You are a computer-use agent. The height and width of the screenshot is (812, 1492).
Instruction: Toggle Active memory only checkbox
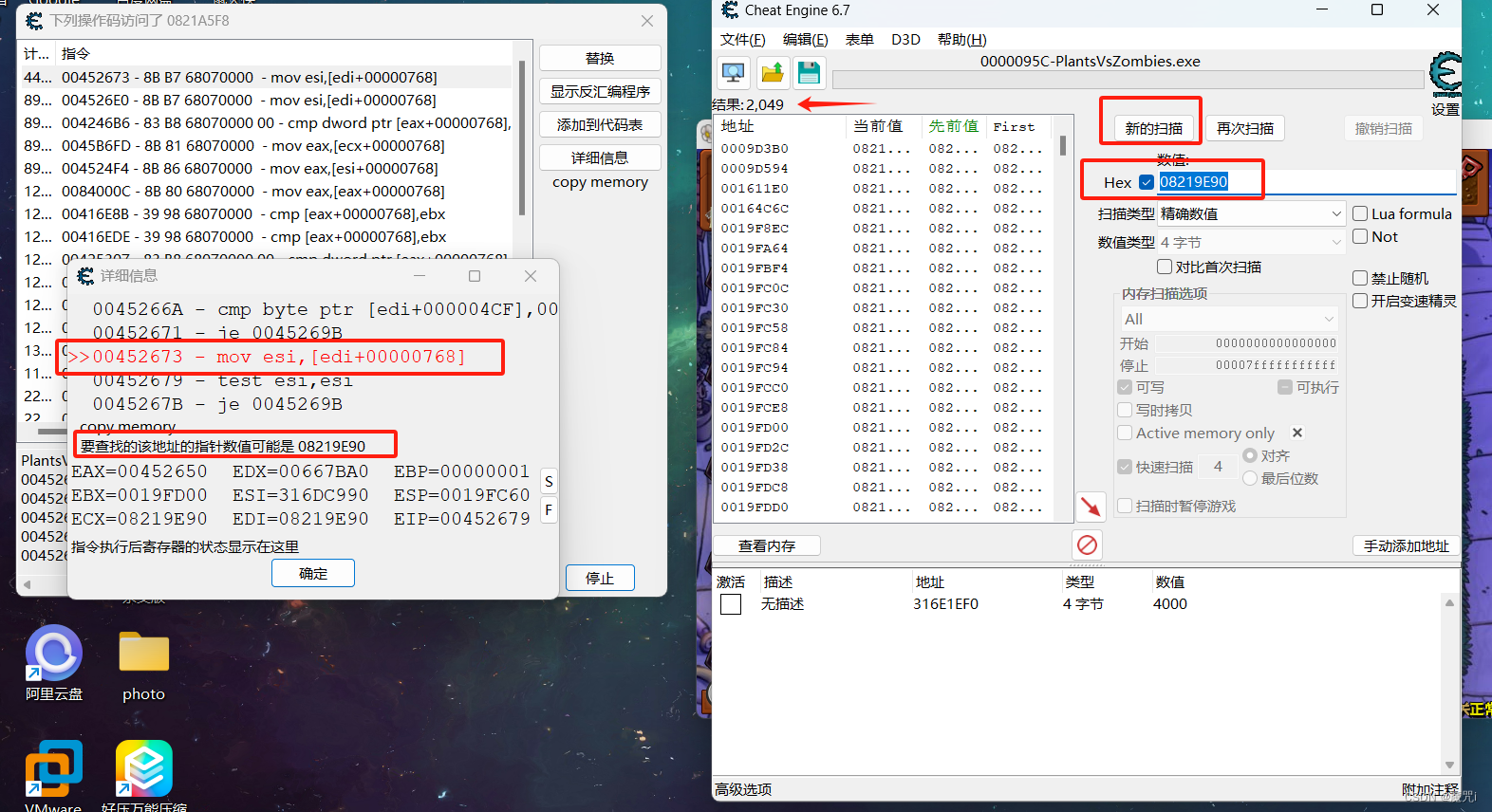[1125, 433]
